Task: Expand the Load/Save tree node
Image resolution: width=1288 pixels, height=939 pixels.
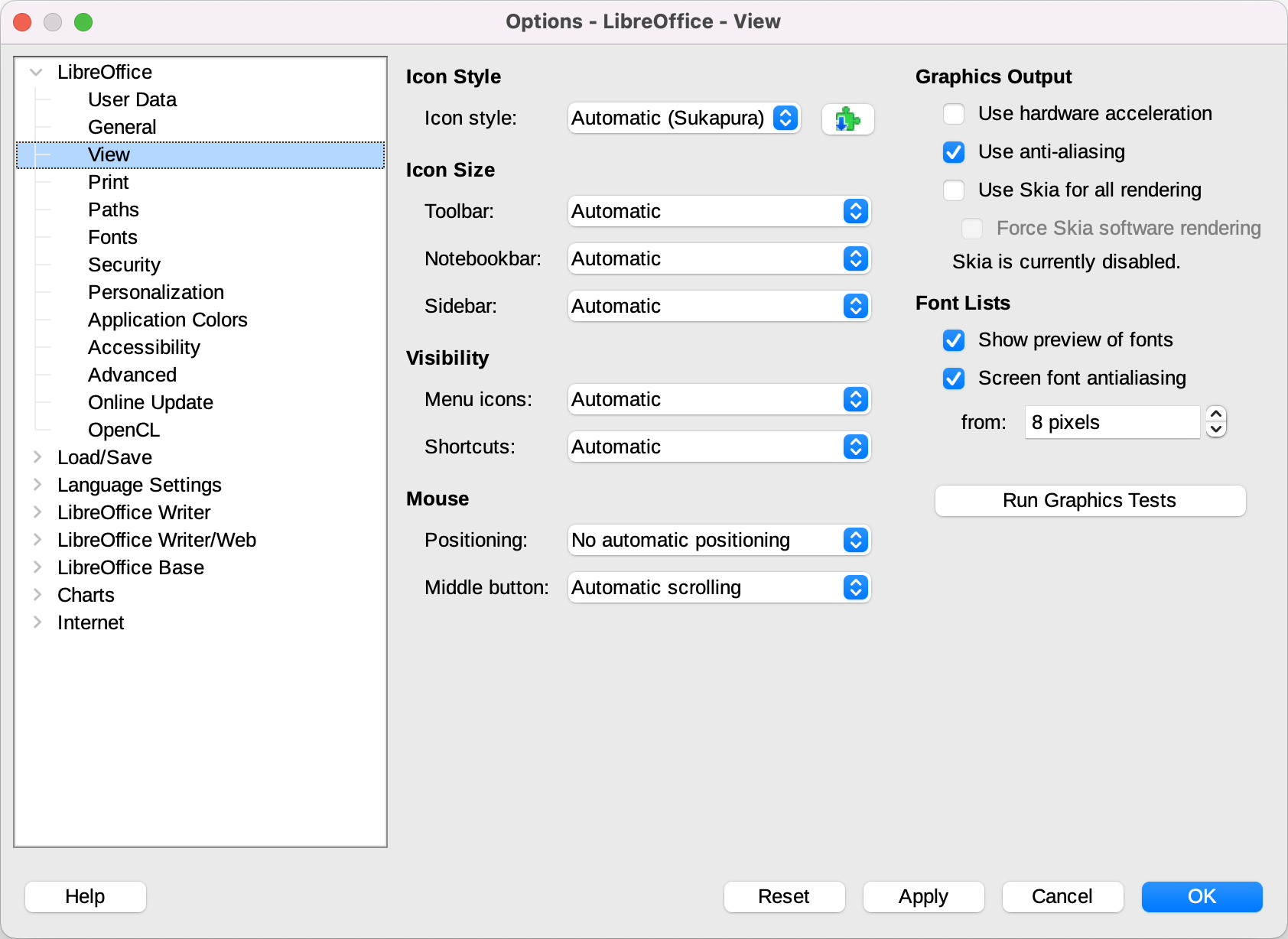Action: pyautogui.click(x=37, y=457)
